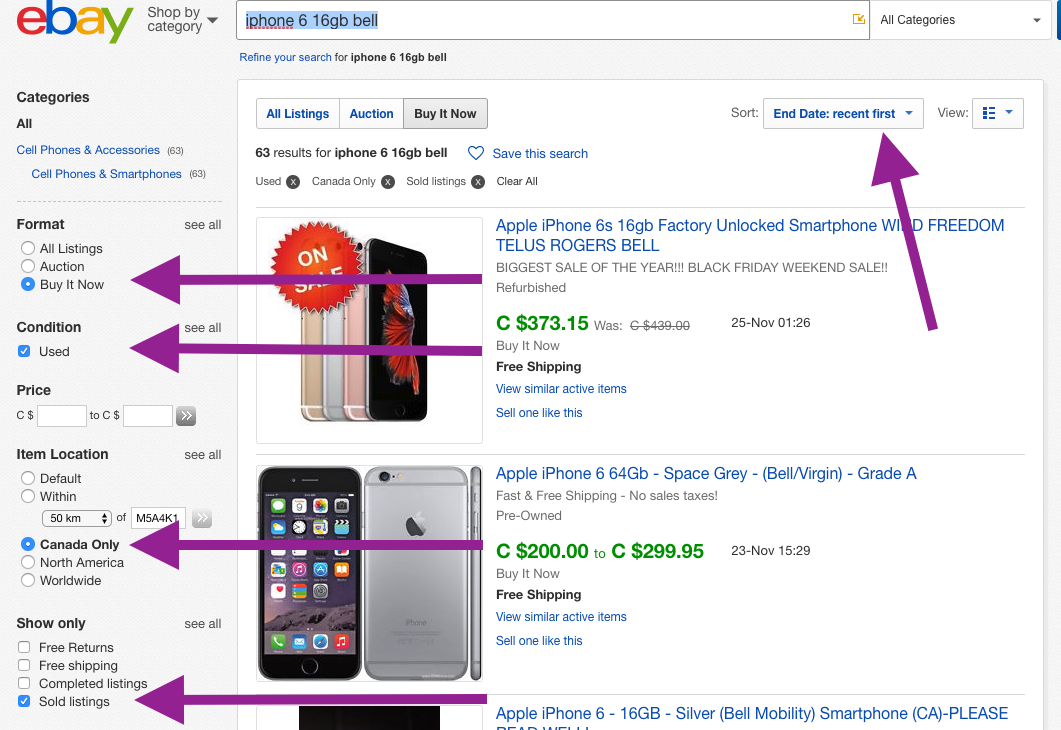1061x730 pixels.
Task: Expand the Shop by category menu
Action: [x=182, y=20]
